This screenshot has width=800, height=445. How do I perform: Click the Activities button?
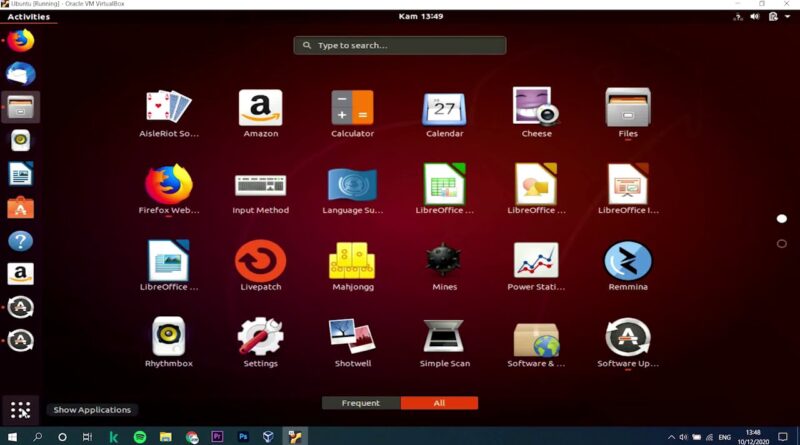coord(29,17)
